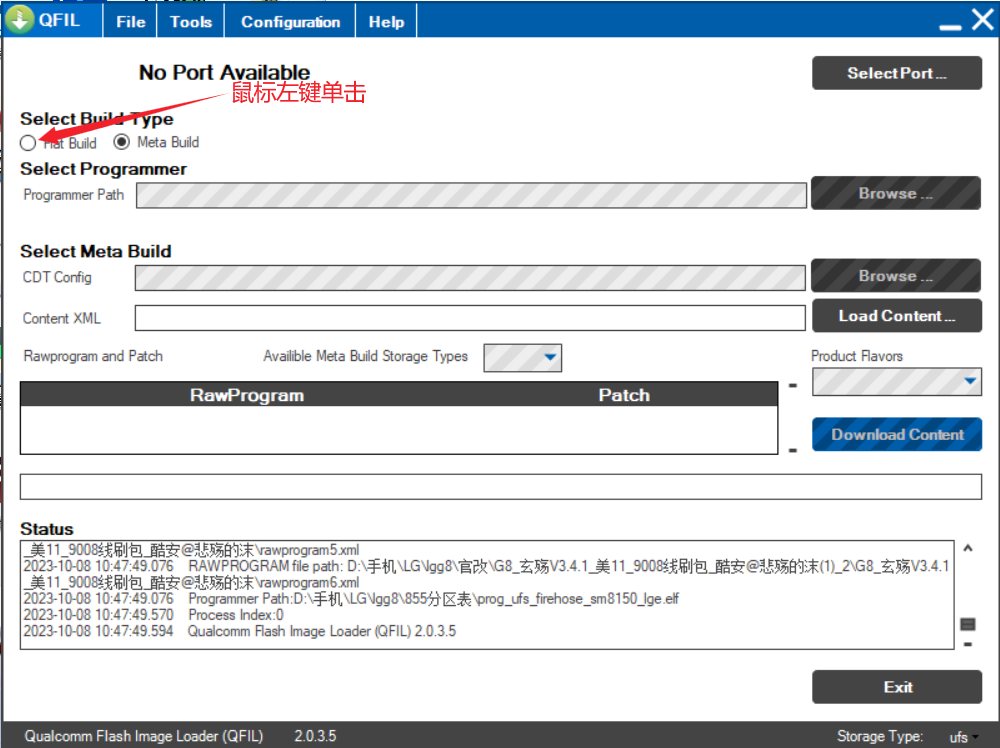
Task: Click the SelectPort button
Action: coord(896,73)
